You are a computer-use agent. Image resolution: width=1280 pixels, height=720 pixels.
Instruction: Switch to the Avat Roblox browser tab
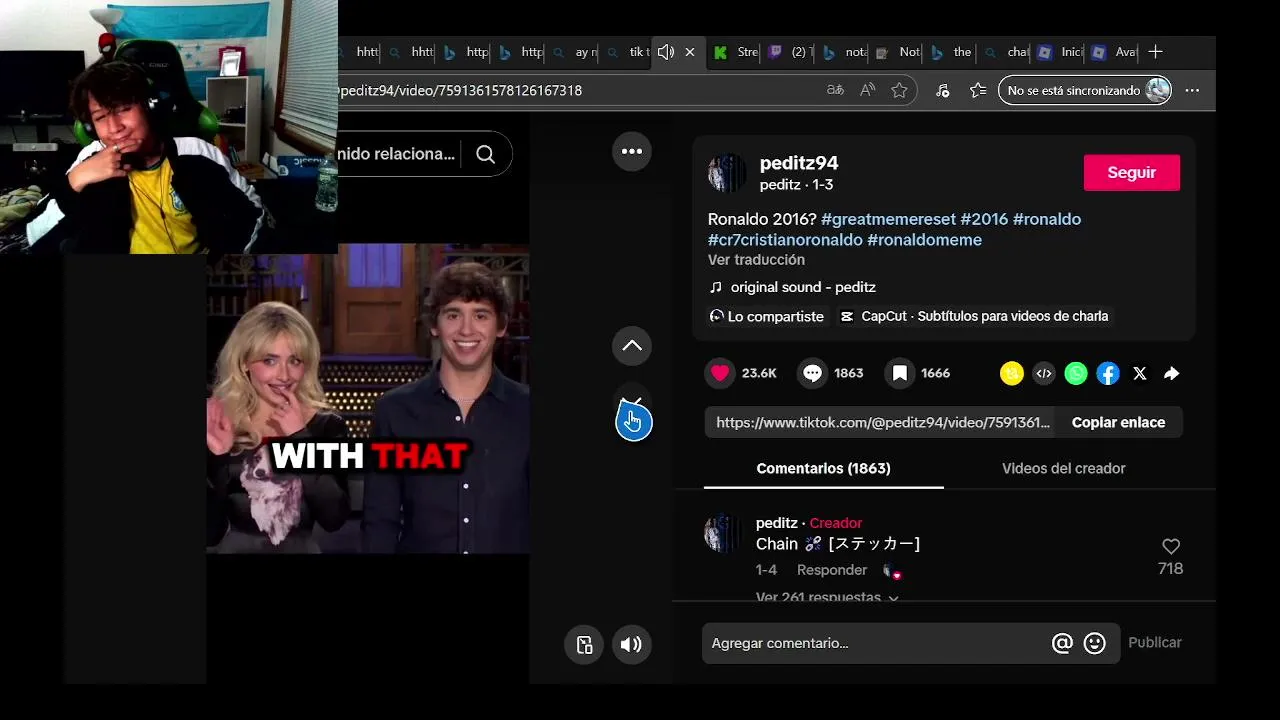(1115, 52)
